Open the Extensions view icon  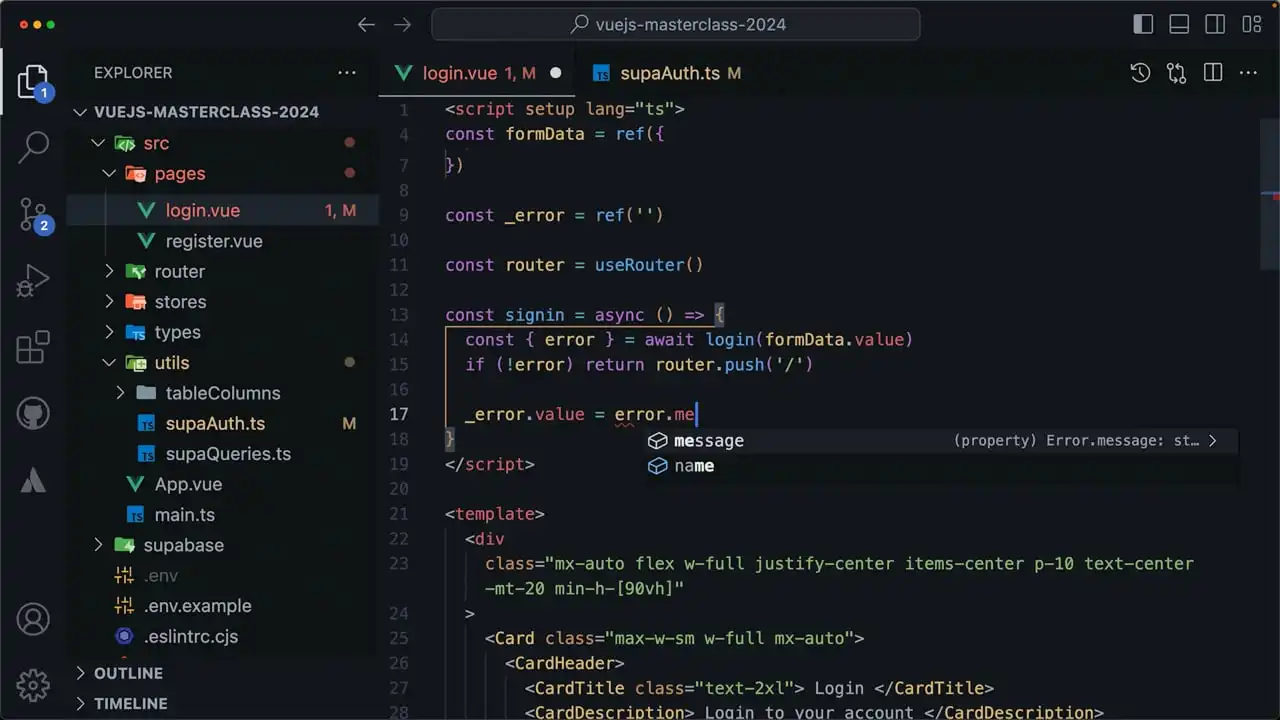tap(33, 347)
